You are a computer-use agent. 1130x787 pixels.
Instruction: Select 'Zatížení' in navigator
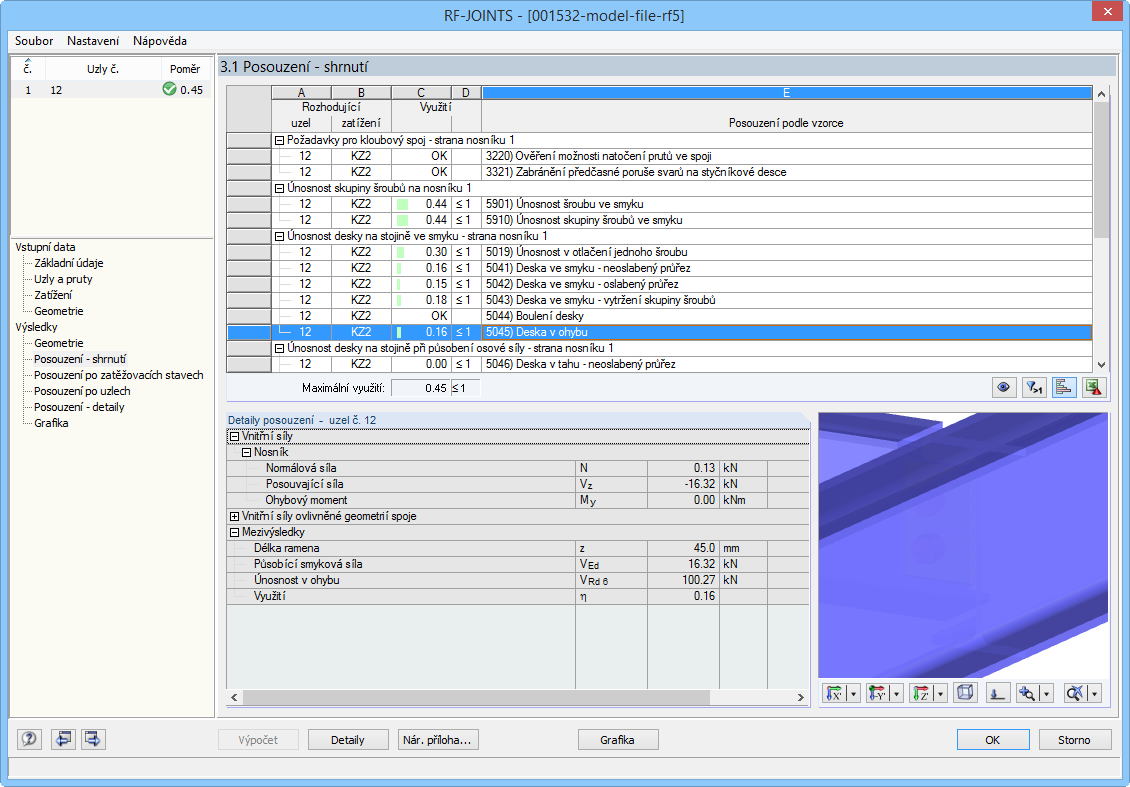click(53, 295)
